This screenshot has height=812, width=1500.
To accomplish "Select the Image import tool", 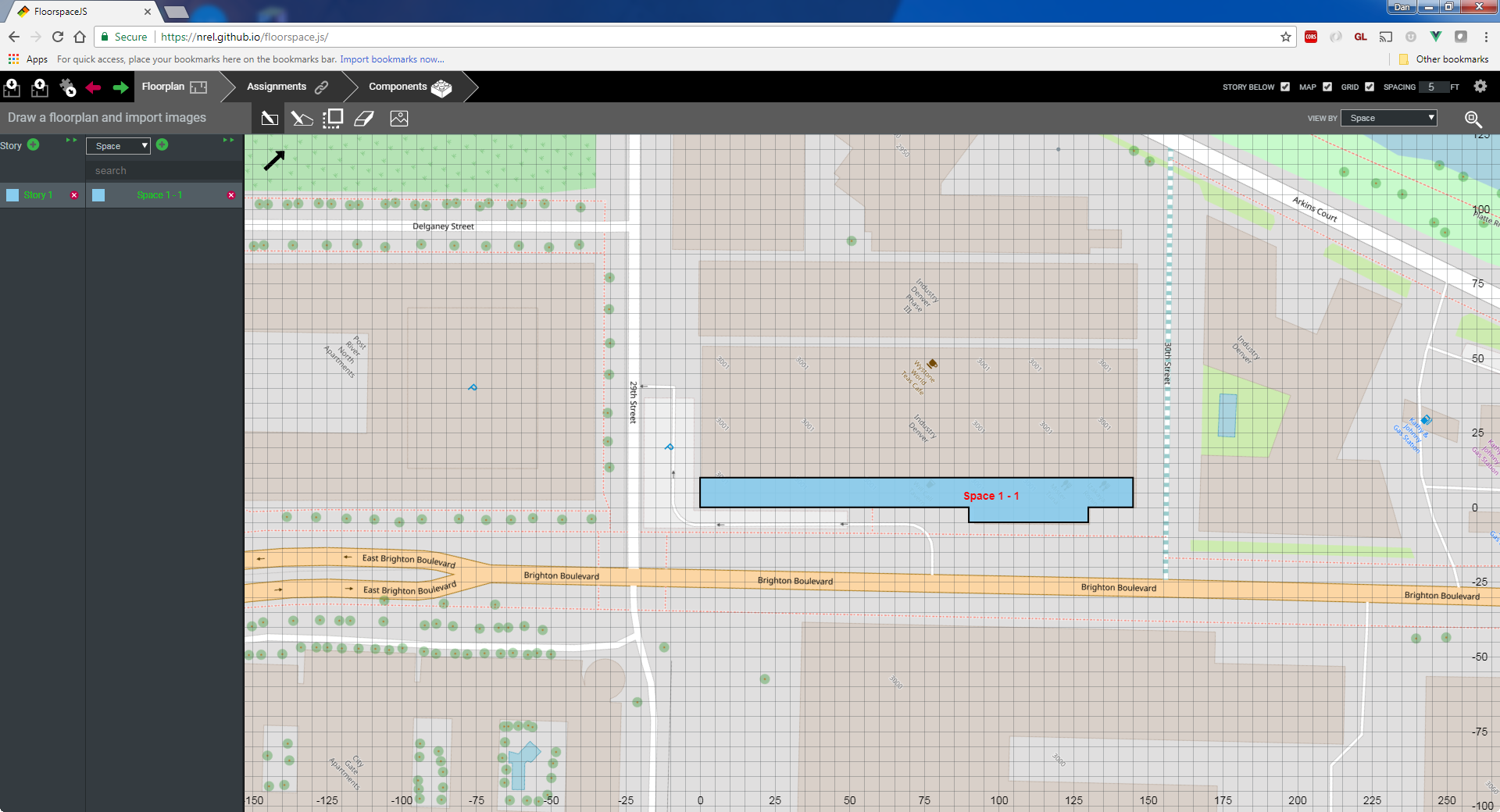I will [399, 119].
